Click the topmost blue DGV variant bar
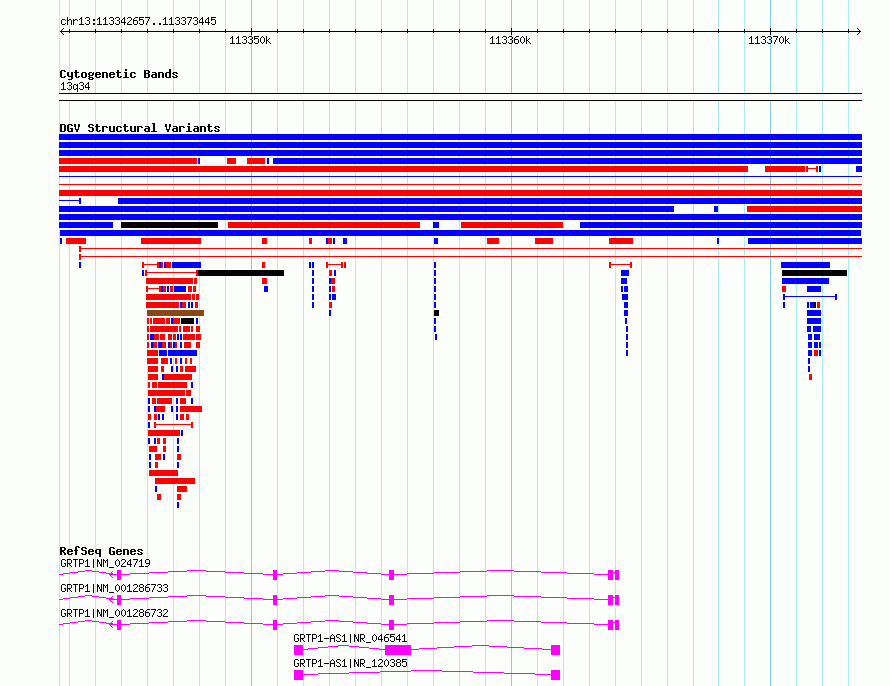 pos(460,137)
